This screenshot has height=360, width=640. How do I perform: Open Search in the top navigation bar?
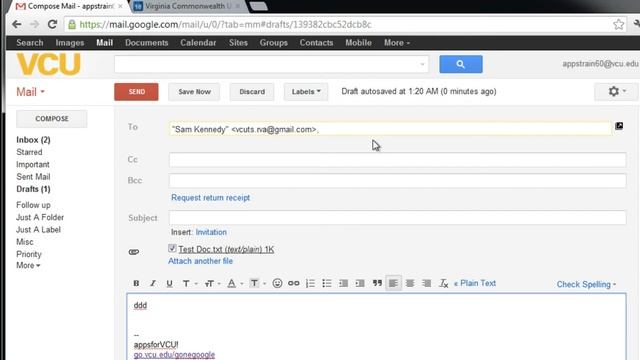(30, 43)
